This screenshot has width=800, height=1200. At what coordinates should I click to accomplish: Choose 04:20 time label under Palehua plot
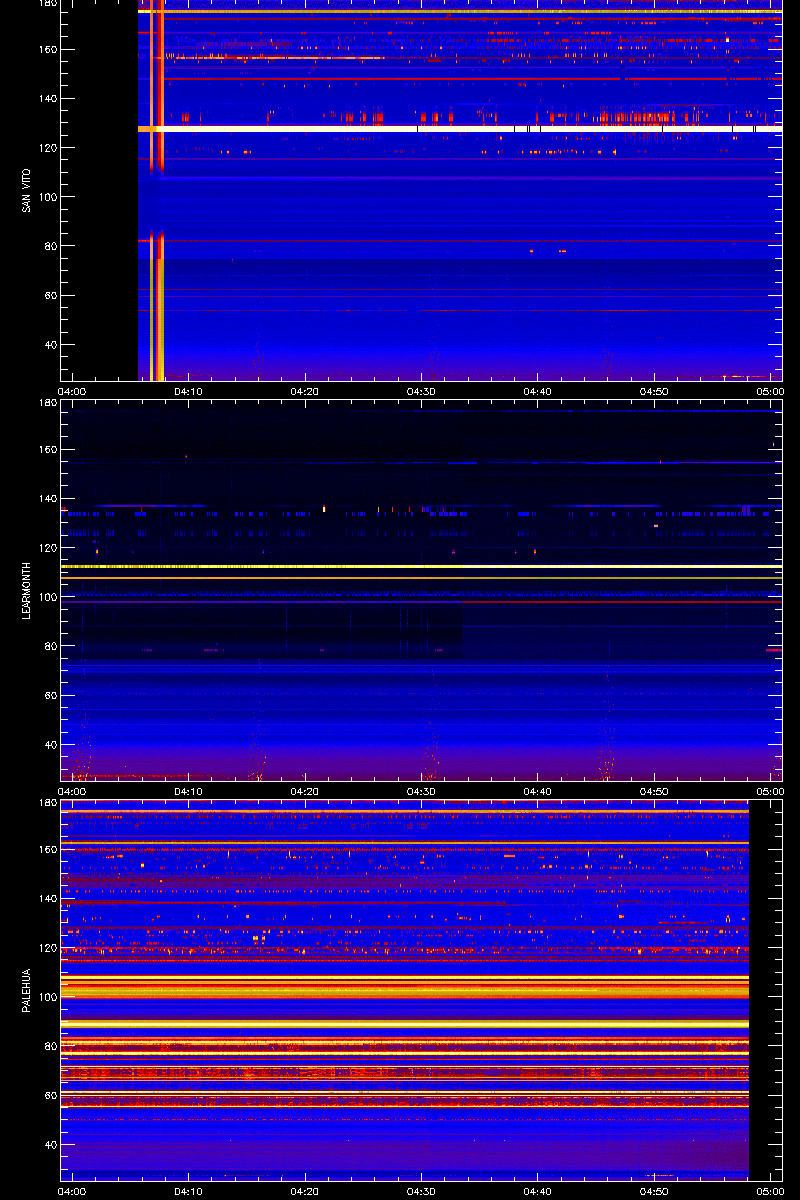pyautogui.click(x=305, y=1191)
